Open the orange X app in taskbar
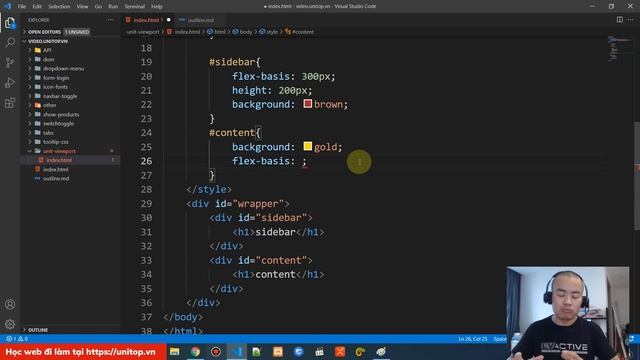 coord(340,351)
